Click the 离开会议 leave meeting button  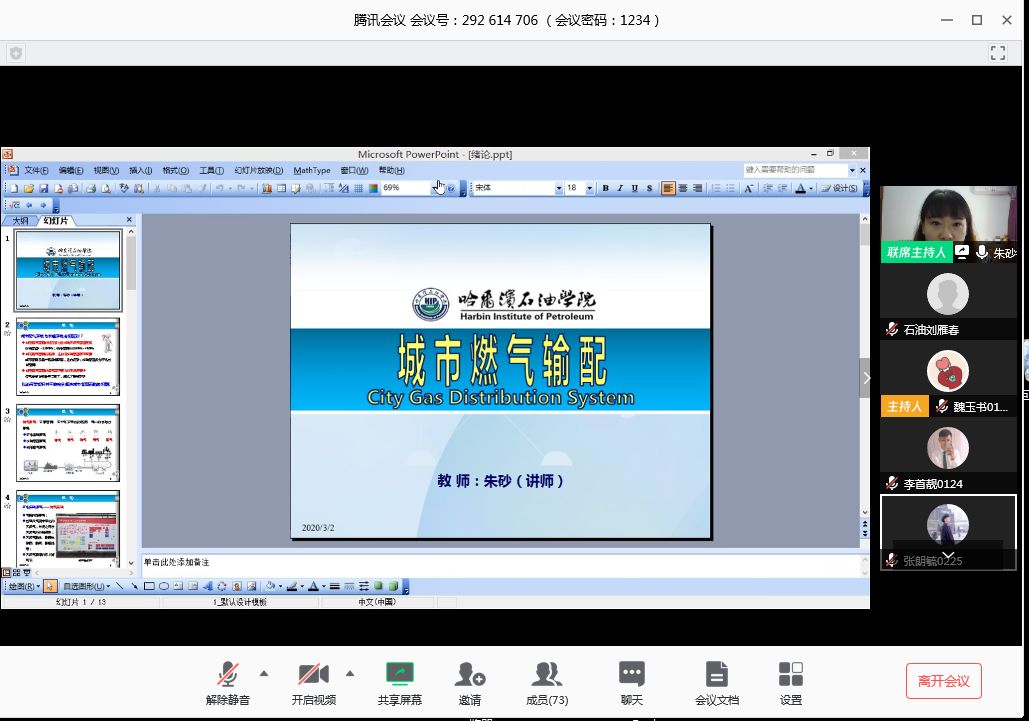(943, 681)
